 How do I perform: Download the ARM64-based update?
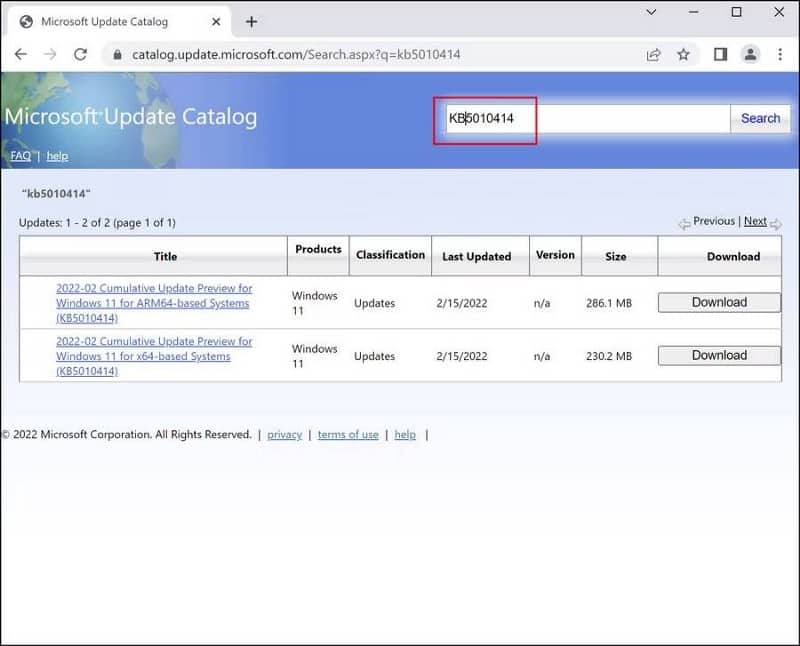[x=719, y=302]
